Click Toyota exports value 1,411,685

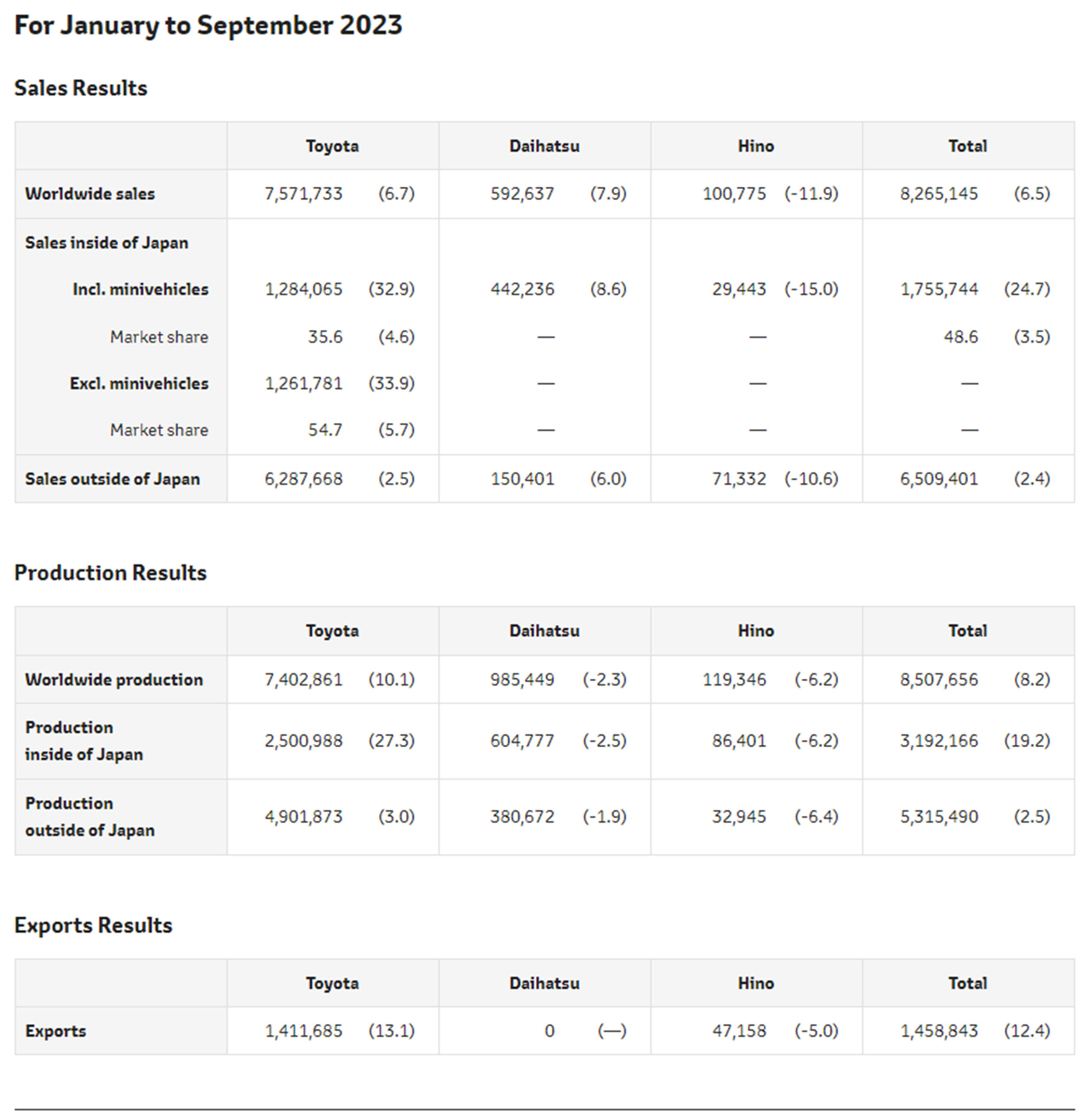[x=304, y=1031]
